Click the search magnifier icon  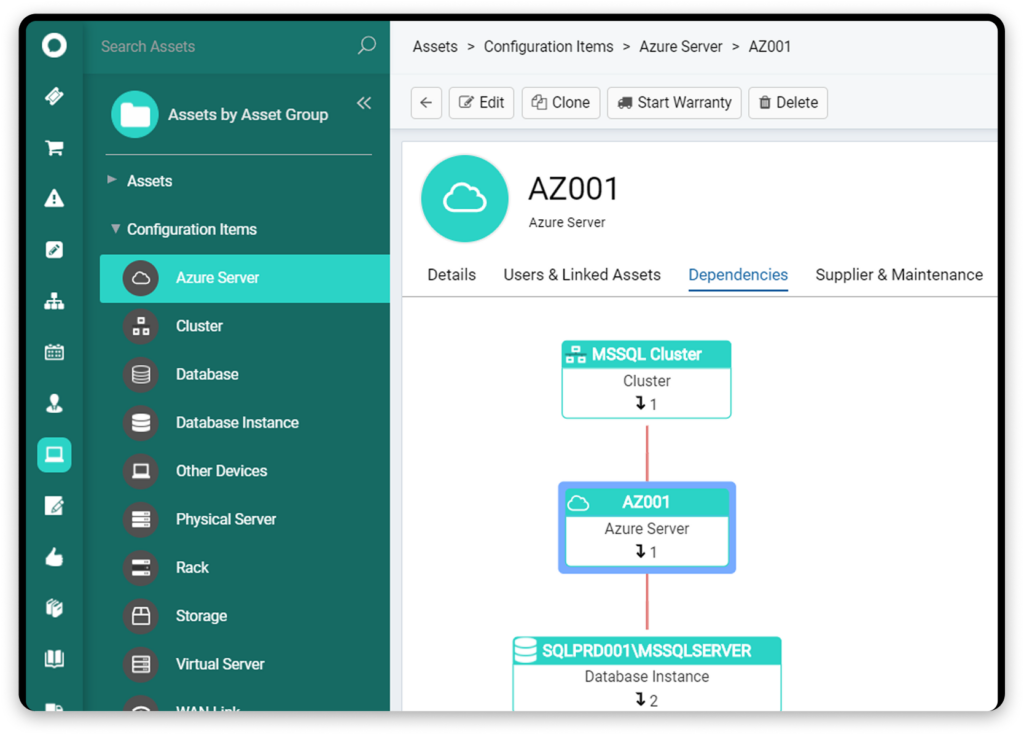(x=367, y=46)
